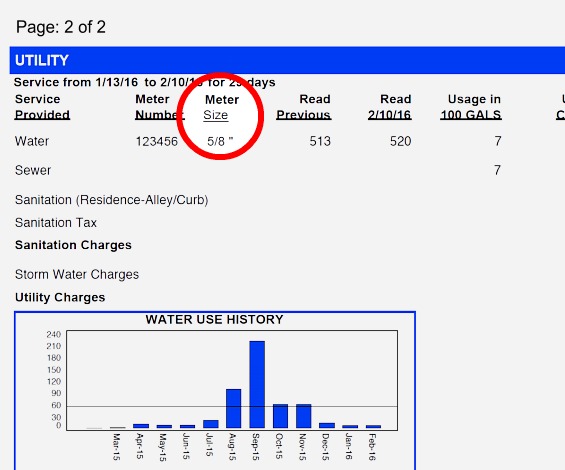Image resolution: width=565 pixels, height=470 pixels.
Task: Click the Oct-15 bar in chart
Action: point(280,416)
